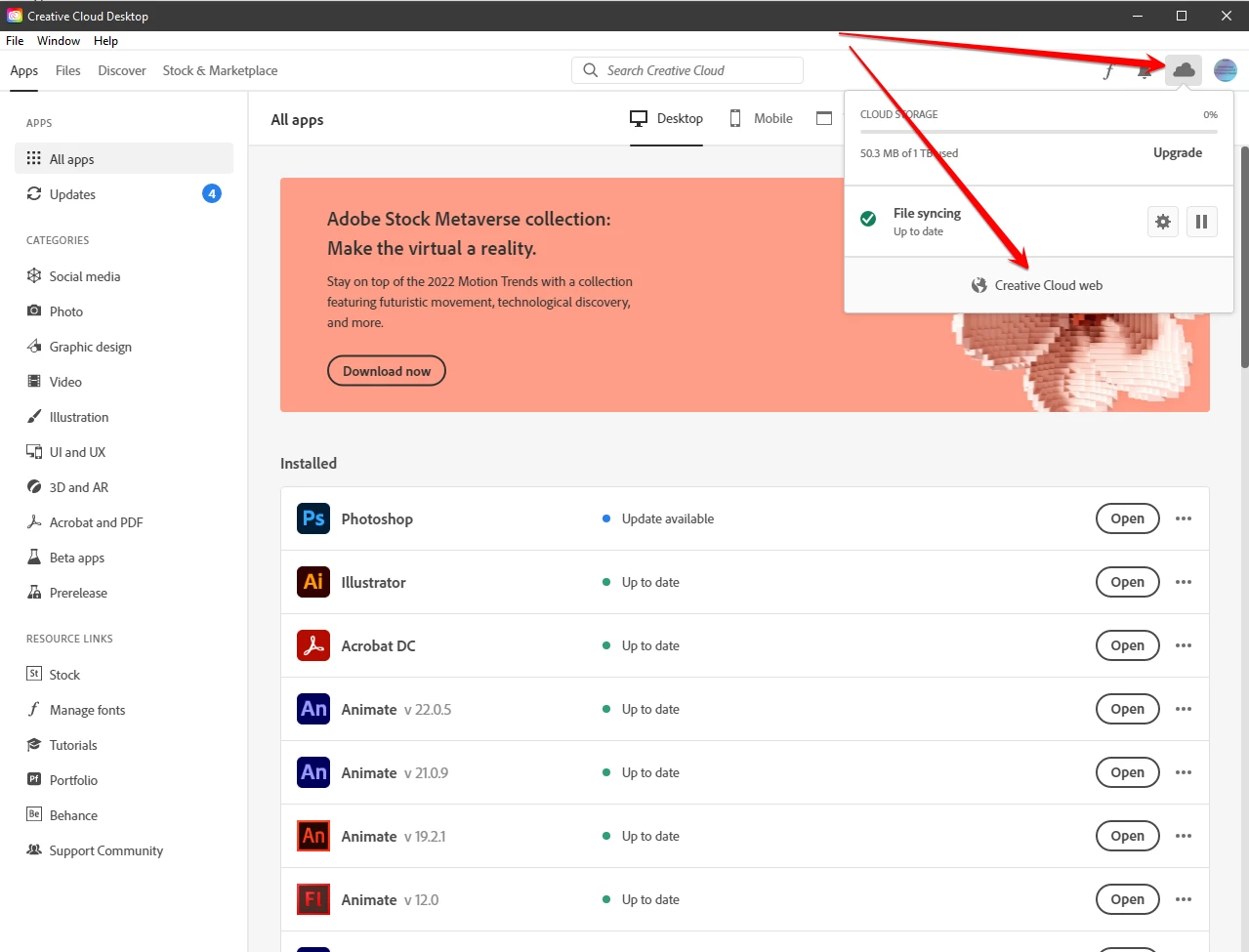1249x952 pixels.
Task: Open the notifications bell icon
Action: (1145, 71)
